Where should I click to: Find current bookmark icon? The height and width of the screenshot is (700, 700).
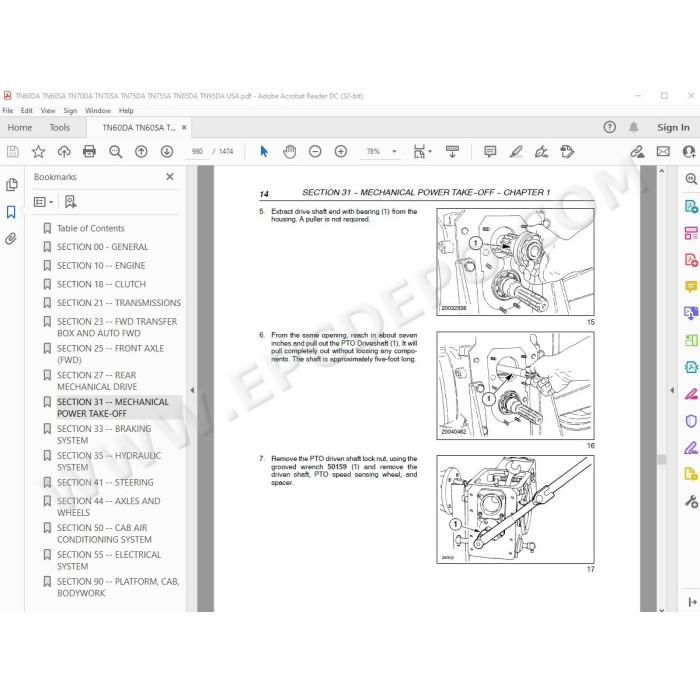click(x=71, y=202)
